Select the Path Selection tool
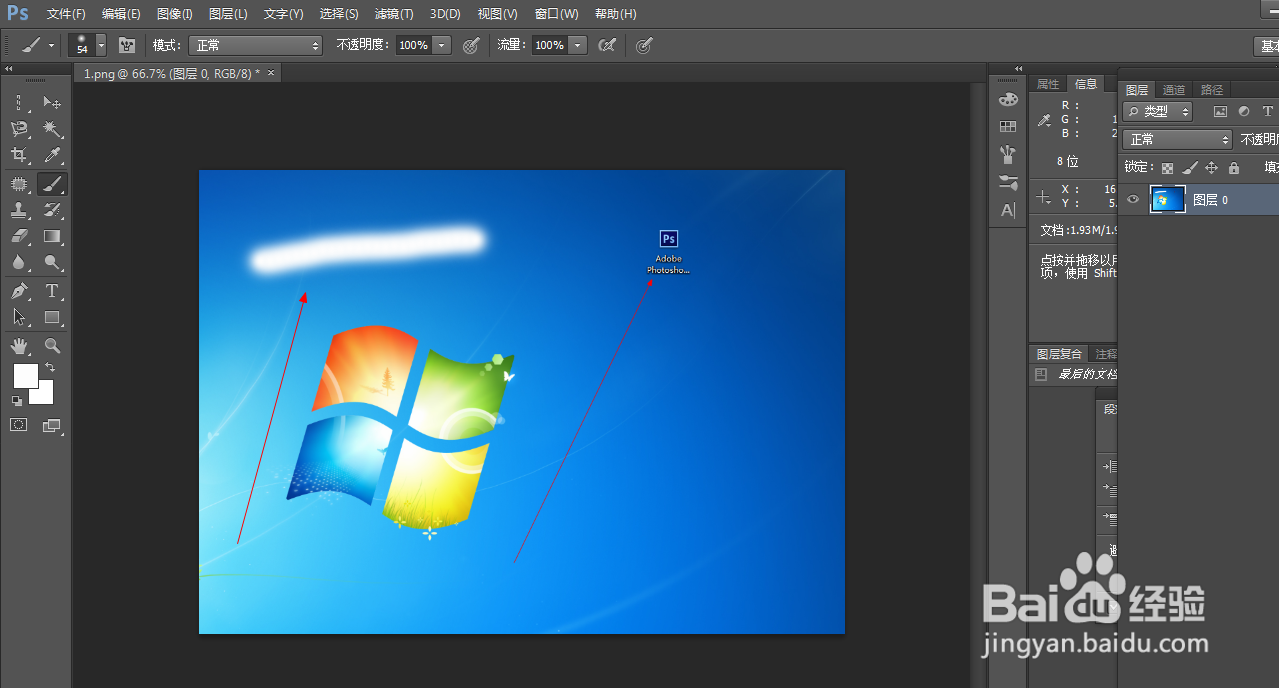Image resolution: width=1279 pixels, height=688 pixels. pos(19,318)
